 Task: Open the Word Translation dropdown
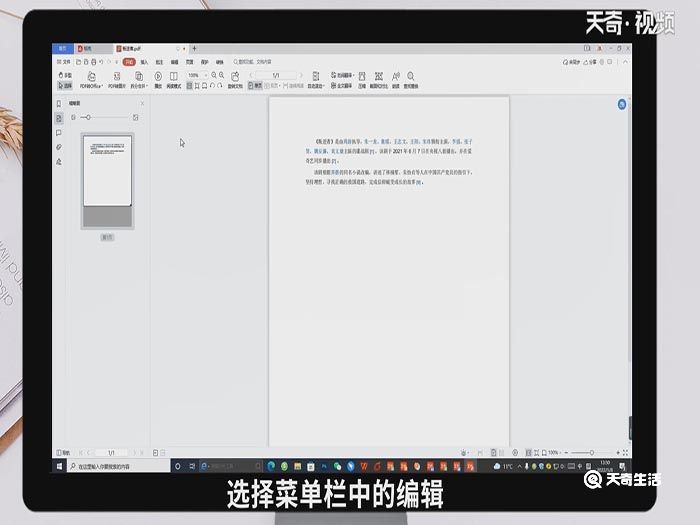tap(342, 75)
